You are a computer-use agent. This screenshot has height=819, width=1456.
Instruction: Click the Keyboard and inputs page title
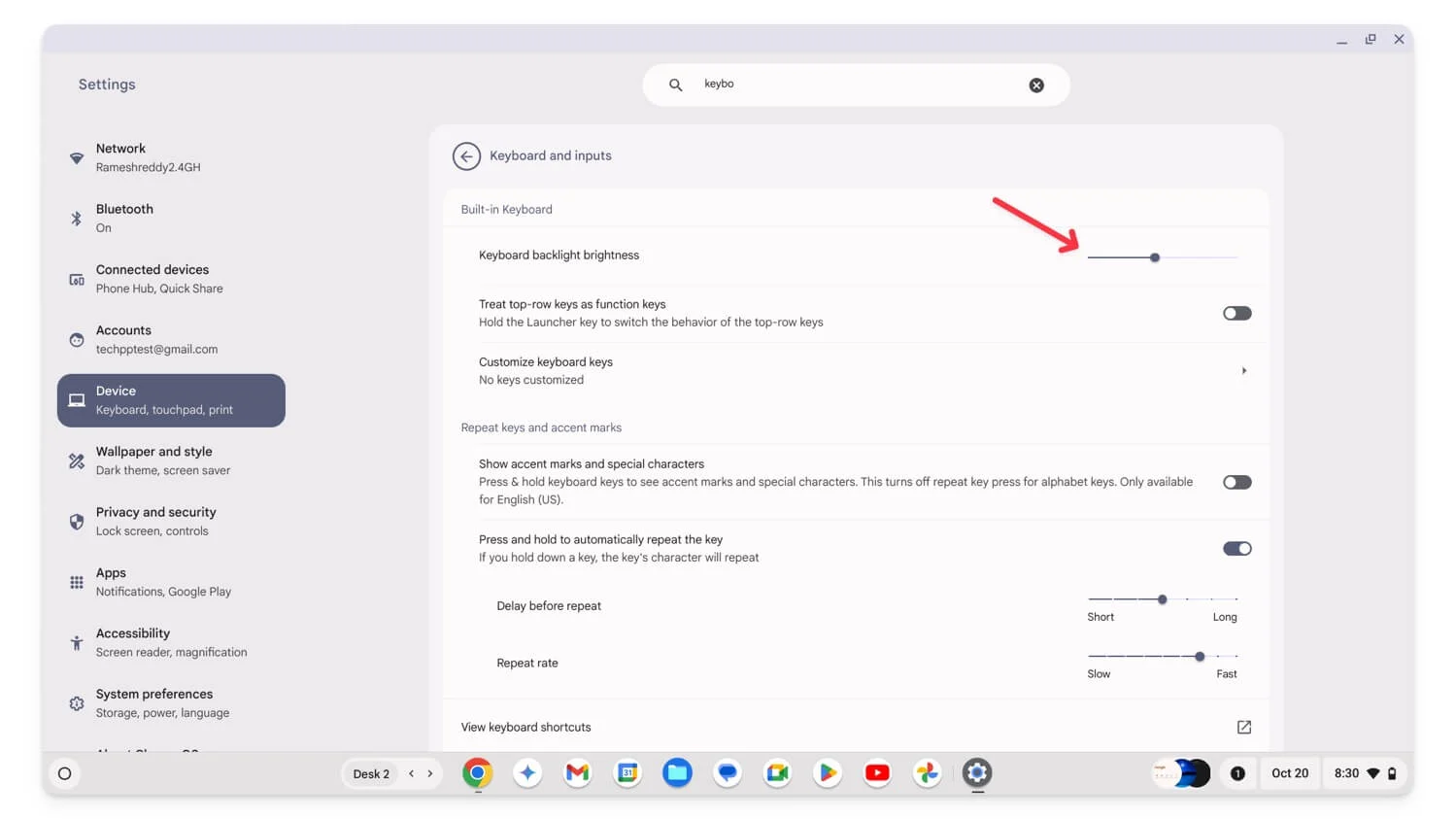[551, 155]
